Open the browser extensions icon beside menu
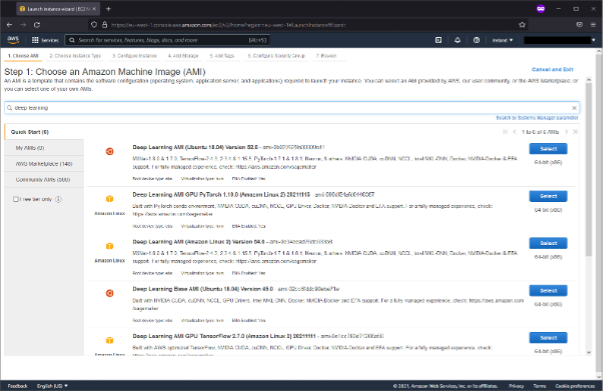Screen dimensions: 604x392 [579, 25]
